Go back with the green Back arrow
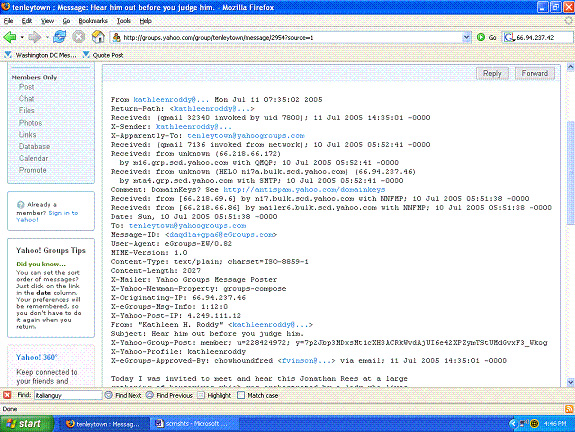575x432 pixels. coord(10,37)
